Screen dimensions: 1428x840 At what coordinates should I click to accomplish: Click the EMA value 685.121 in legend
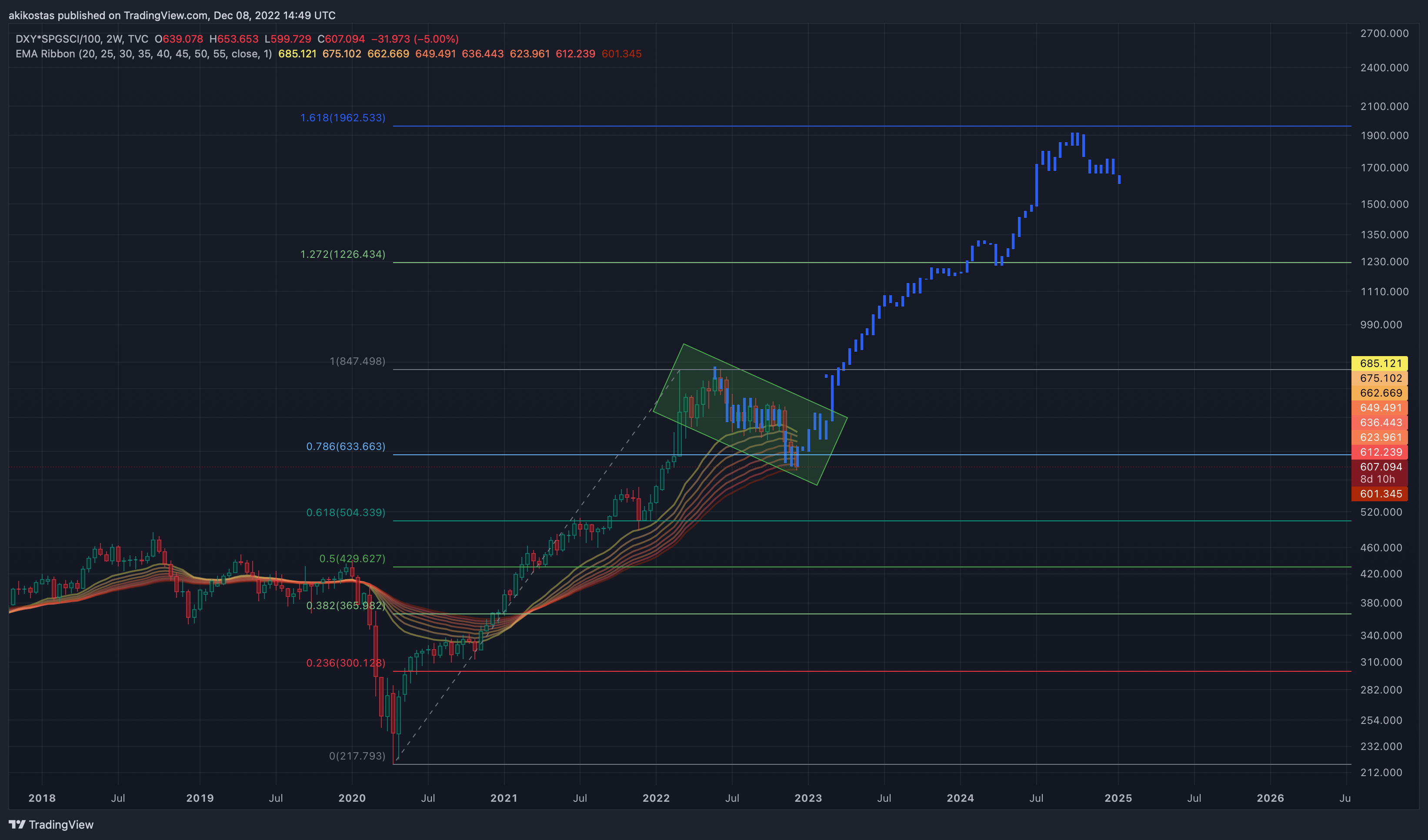point(297,54)
